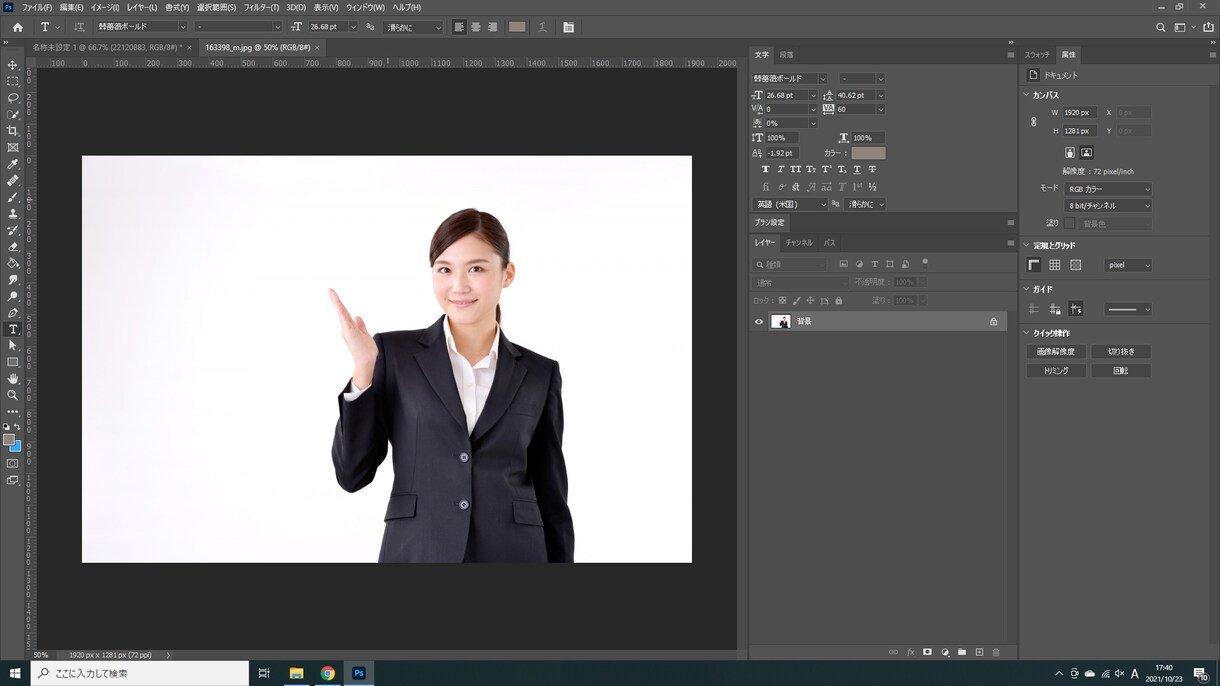Open the フィルター(T) menu
Image resolution: width=1220 pixels, height=686 pixels.
tap(261, 7)
